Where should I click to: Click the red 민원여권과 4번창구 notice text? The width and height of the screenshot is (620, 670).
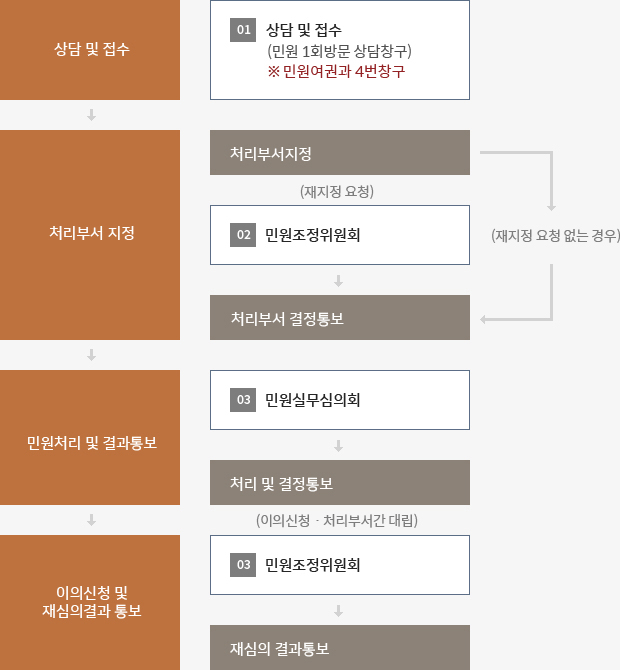point(336,71)
